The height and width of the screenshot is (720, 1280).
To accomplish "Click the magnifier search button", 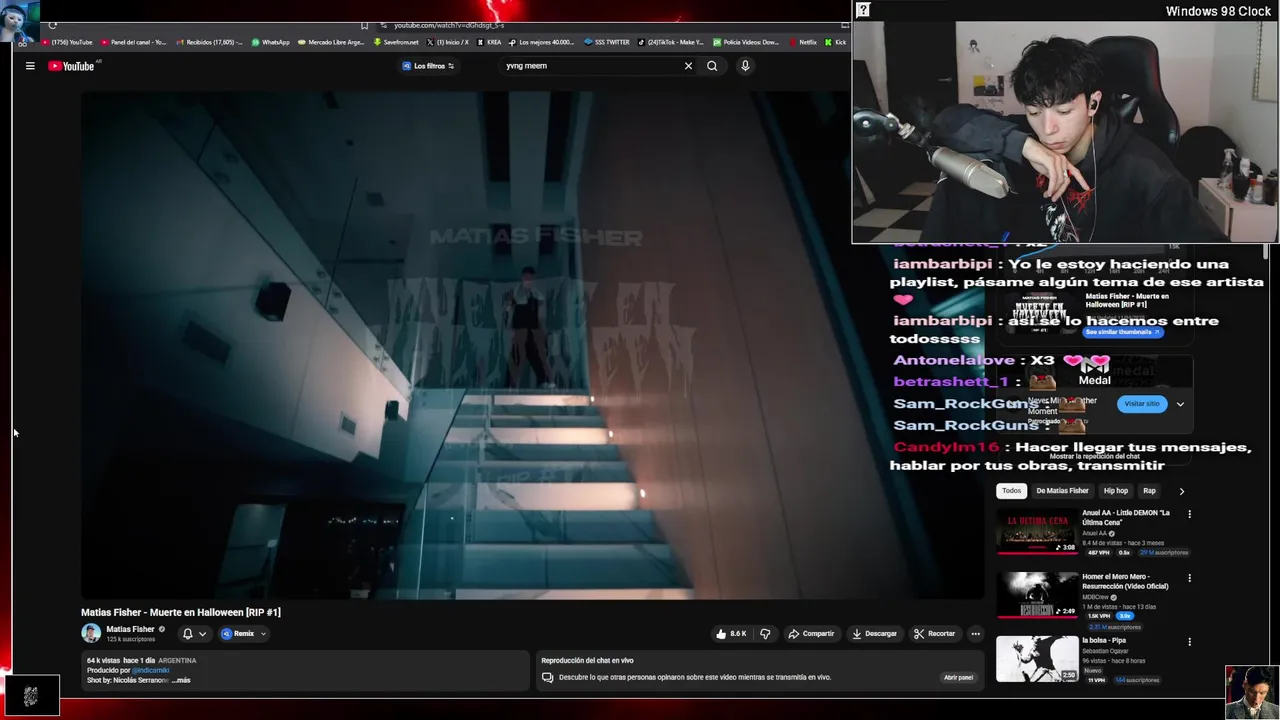I will [x=712, y=66].
